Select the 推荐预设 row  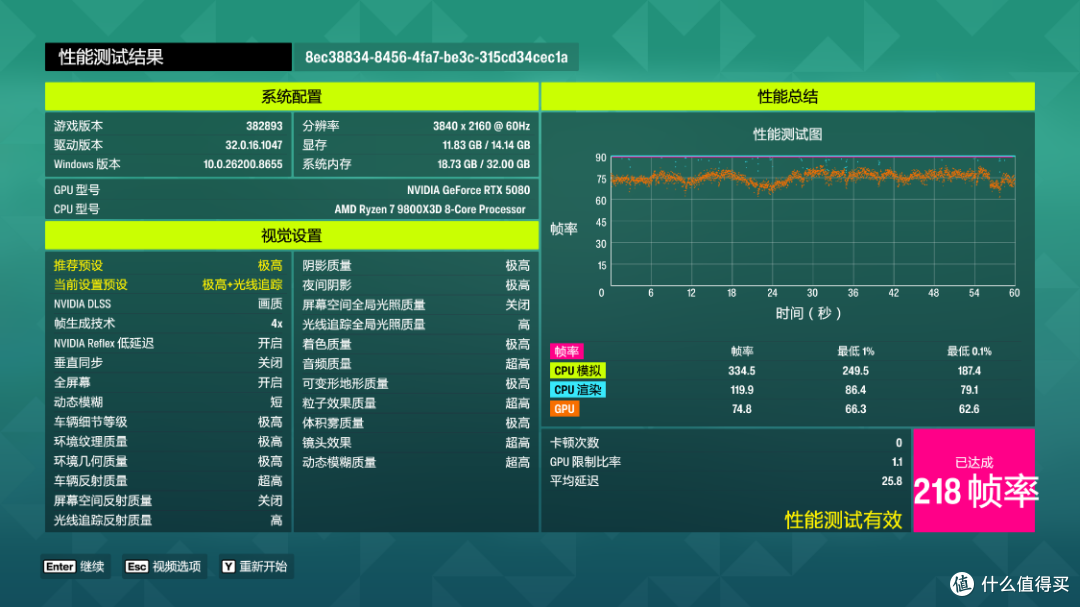point(168,265)
